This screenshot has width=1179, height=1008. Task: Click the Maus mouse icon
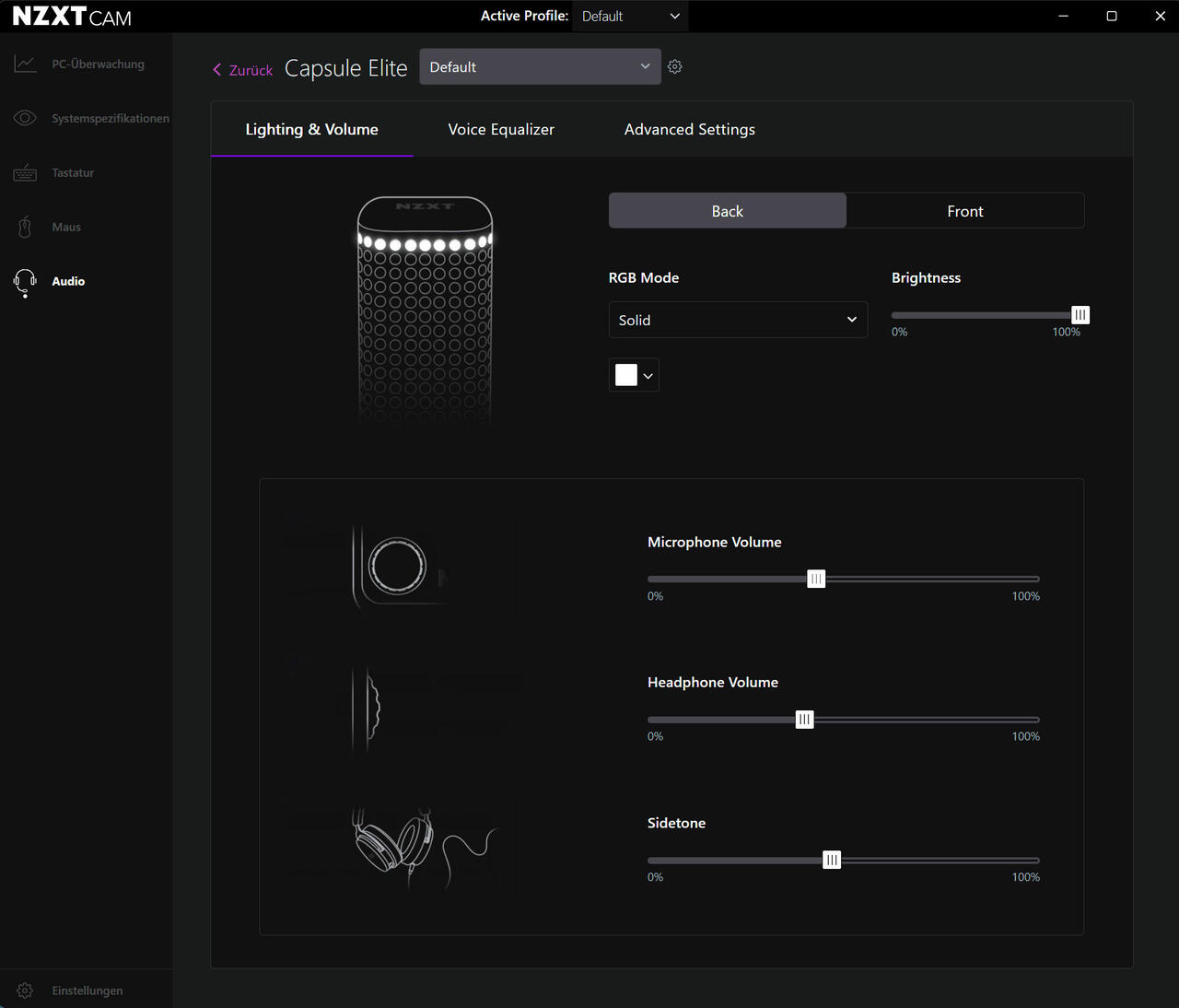pos(25,227)
